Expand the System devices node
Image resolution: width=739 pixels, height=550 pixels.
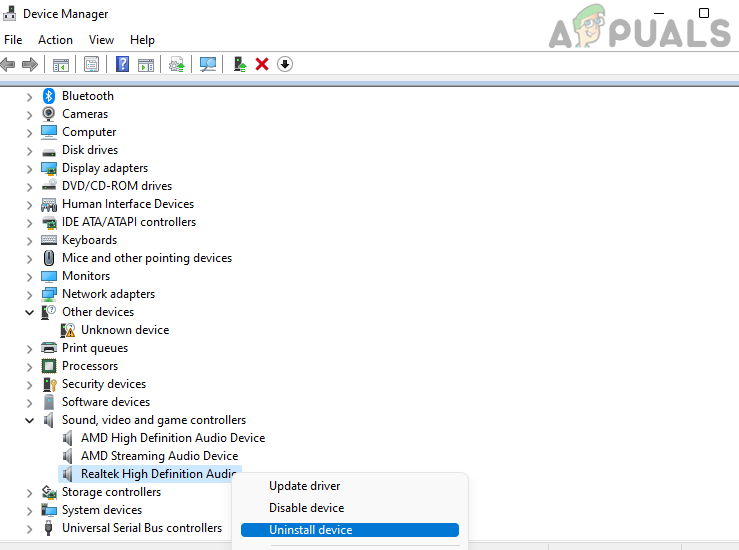click(x=30, y=511)
